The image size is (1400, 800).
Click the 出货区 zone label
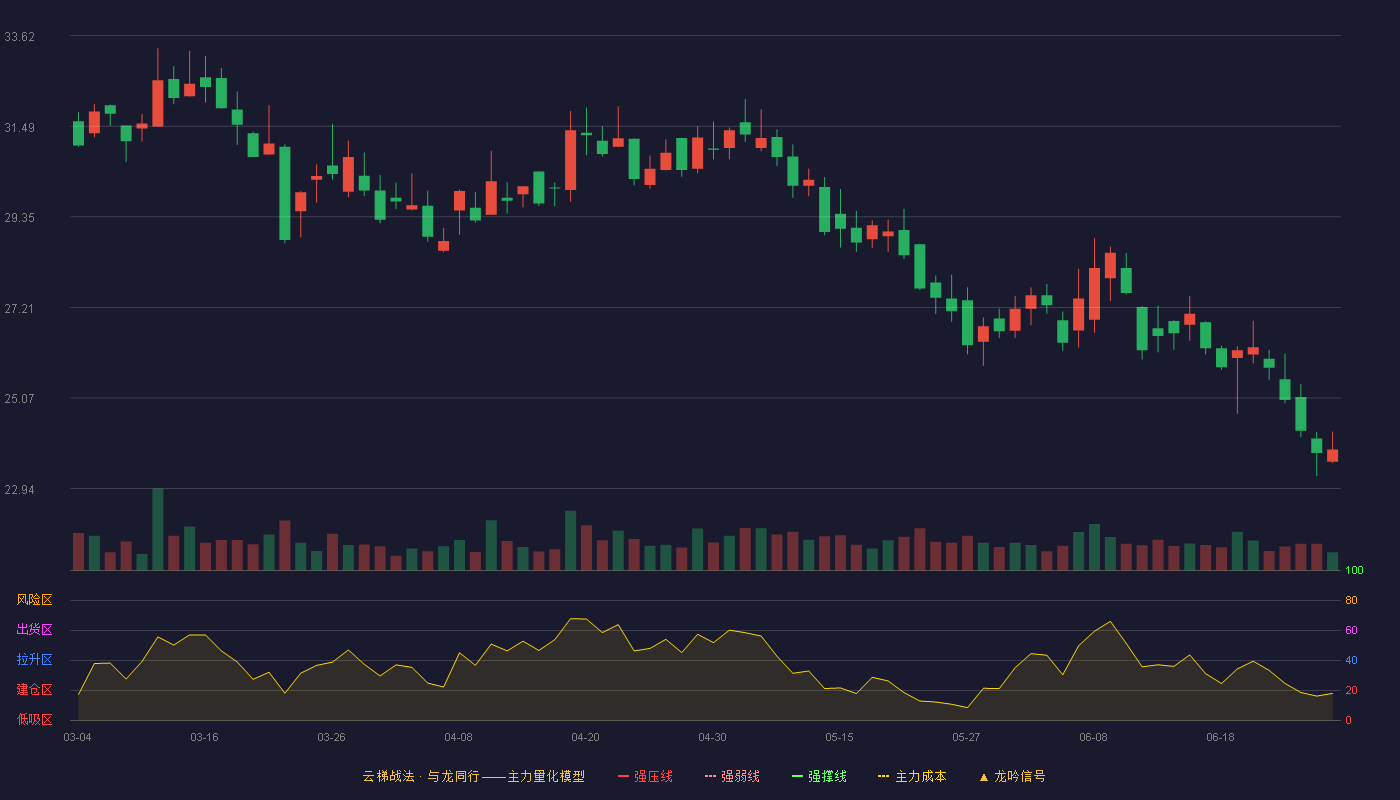pos(34,630)
